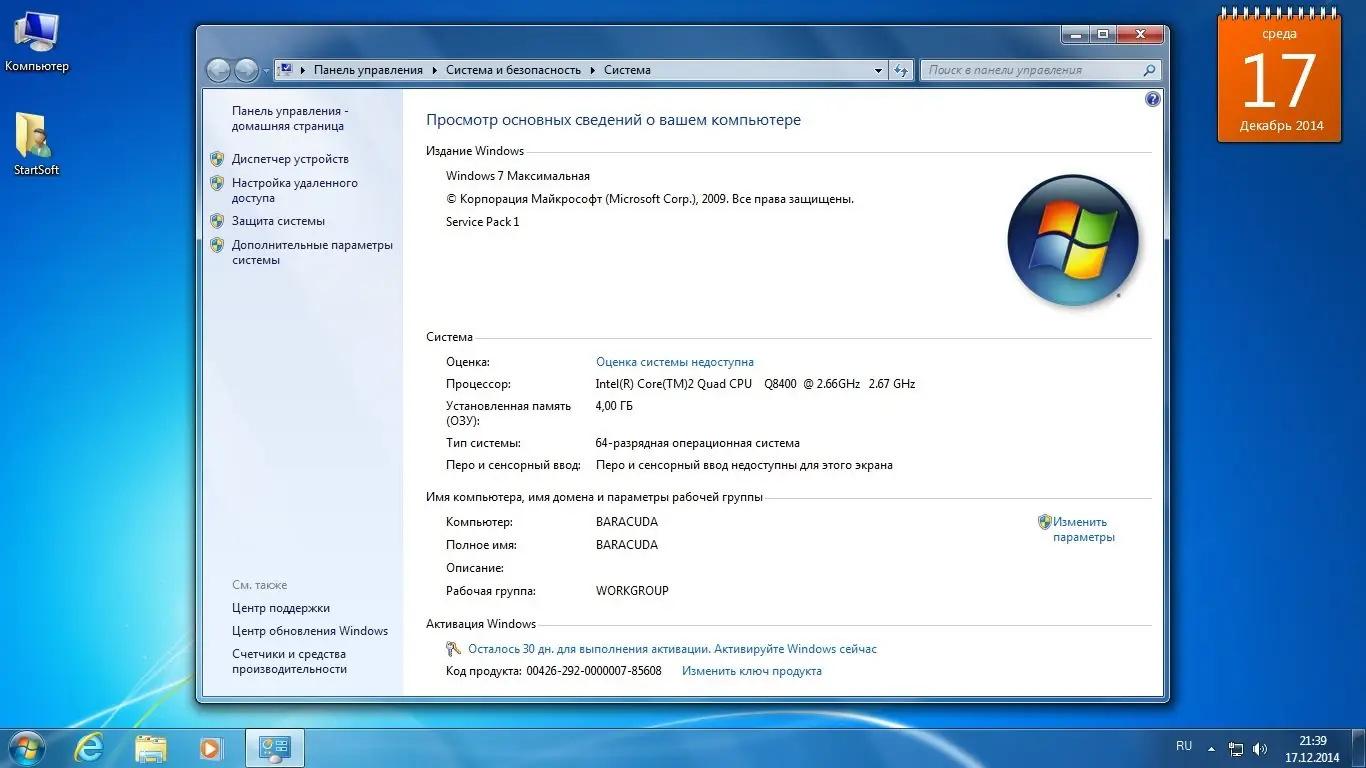Click the Оценка системы недоступна link
This screenshot has width=1366, height=768.
coord(675,362)
